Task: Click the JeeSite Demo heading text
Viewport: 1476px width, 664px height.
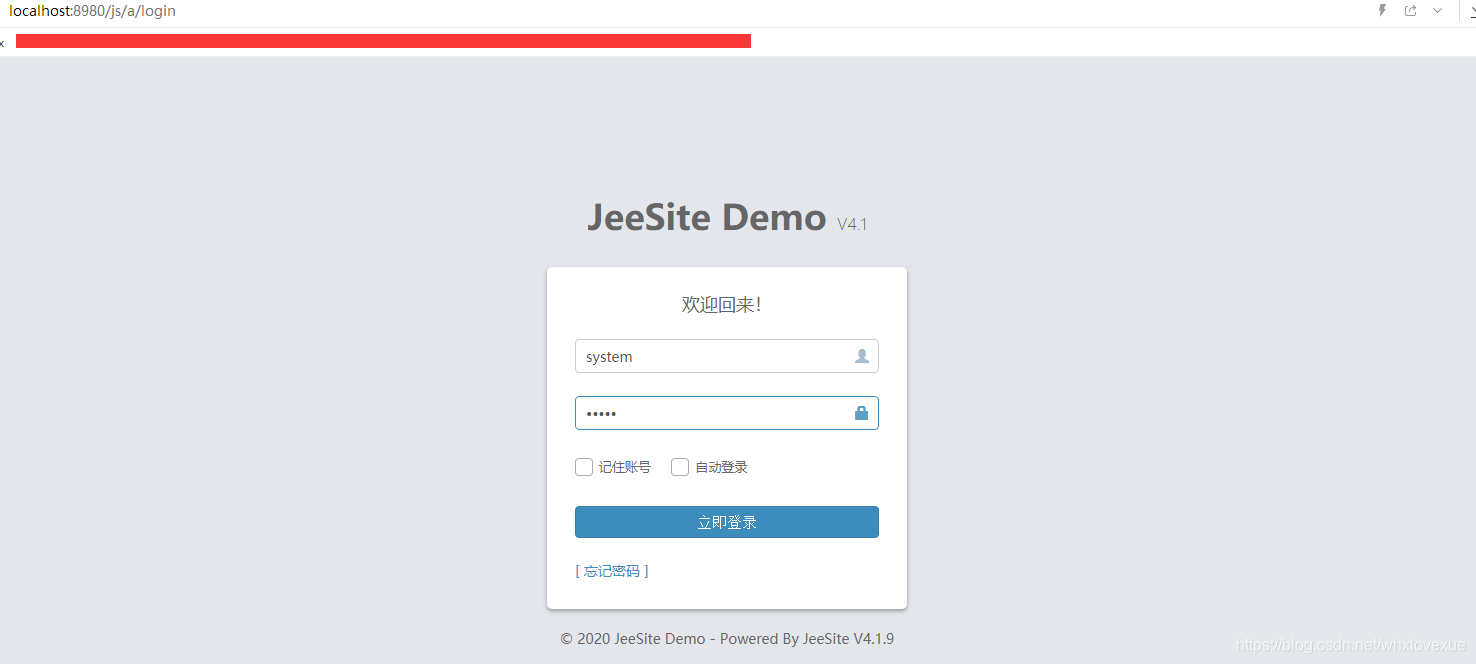Action: click(706, 217)
